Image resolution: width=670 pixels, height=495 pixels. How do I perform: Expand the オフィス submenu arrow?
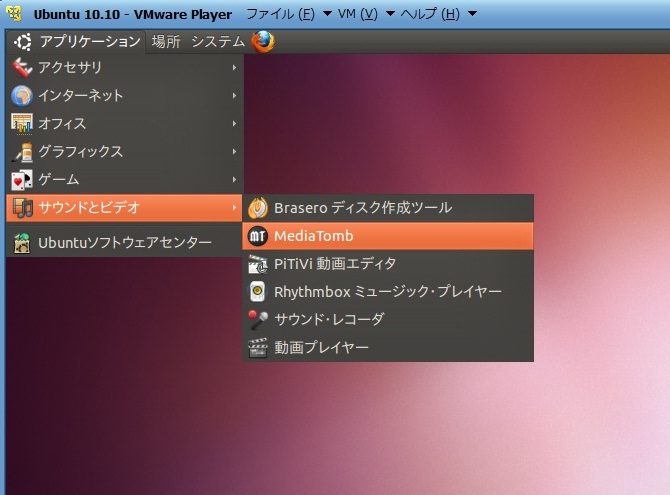point(234,124)
